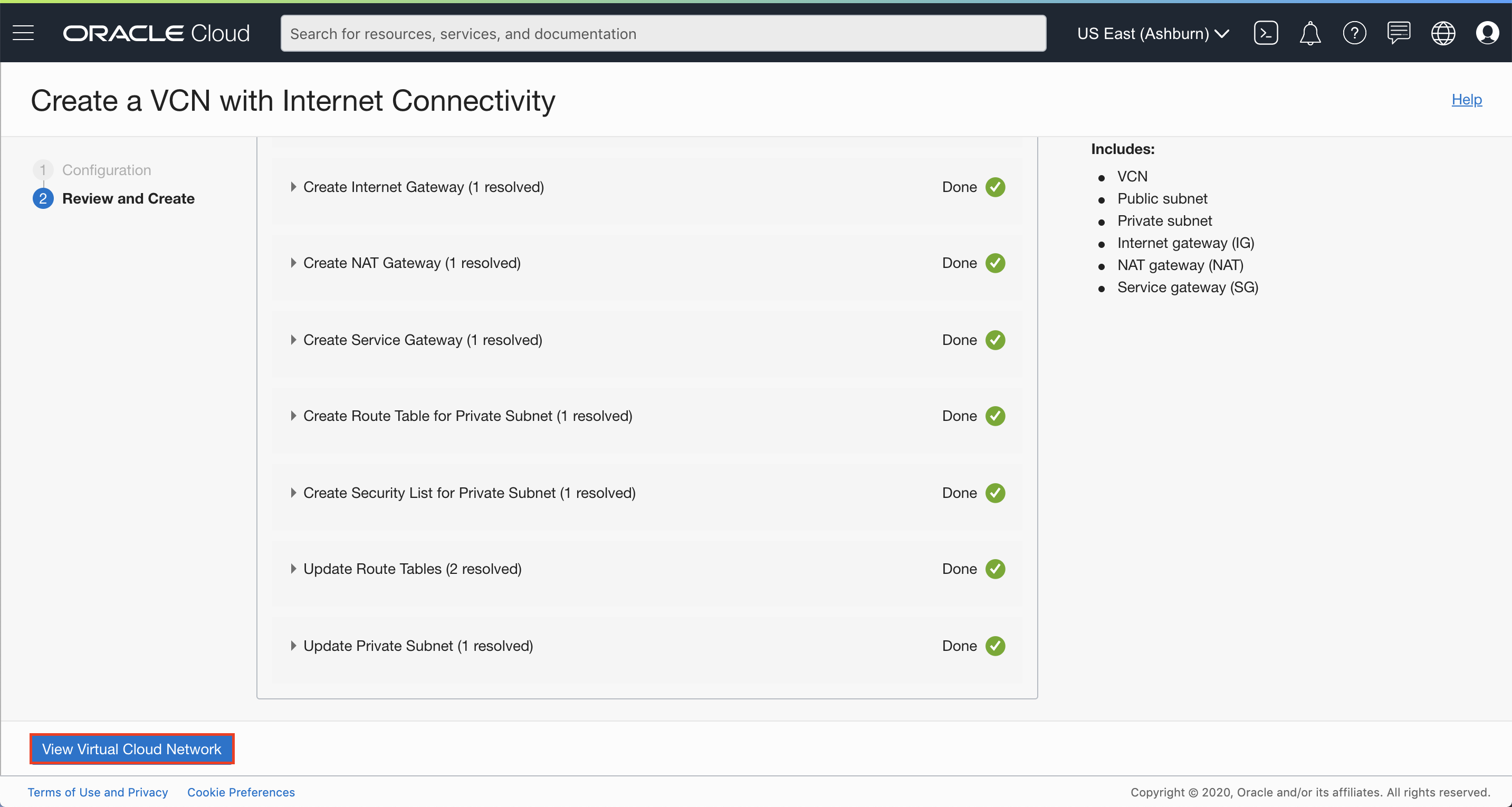Open the support chat icon
This screenshot has width=1512, height=807.
click(1399, 33)
